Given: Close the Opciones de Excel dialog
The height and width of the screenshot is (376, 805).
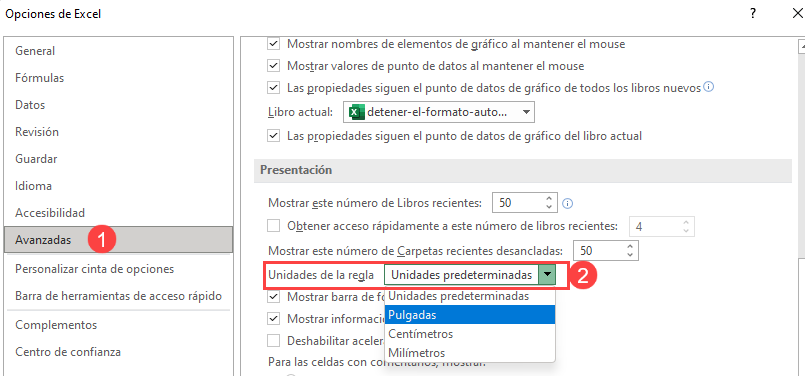Looking at the screenshot, I should pyautogui.click(x=797, y=14).
